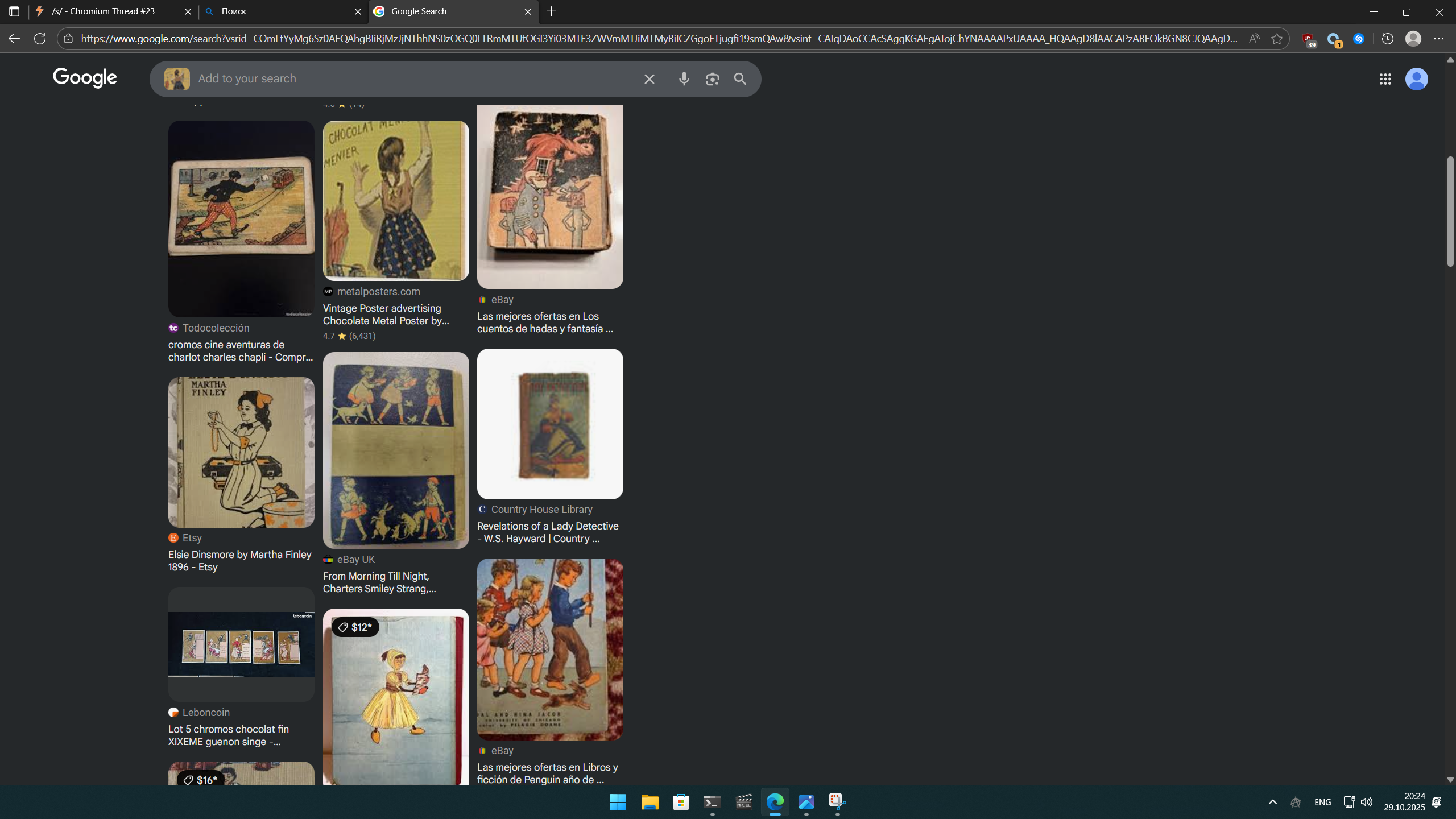The width and height of the screenshot is (1456, 819).
Task: Show hidden system tray icons
Action: 1273,802
